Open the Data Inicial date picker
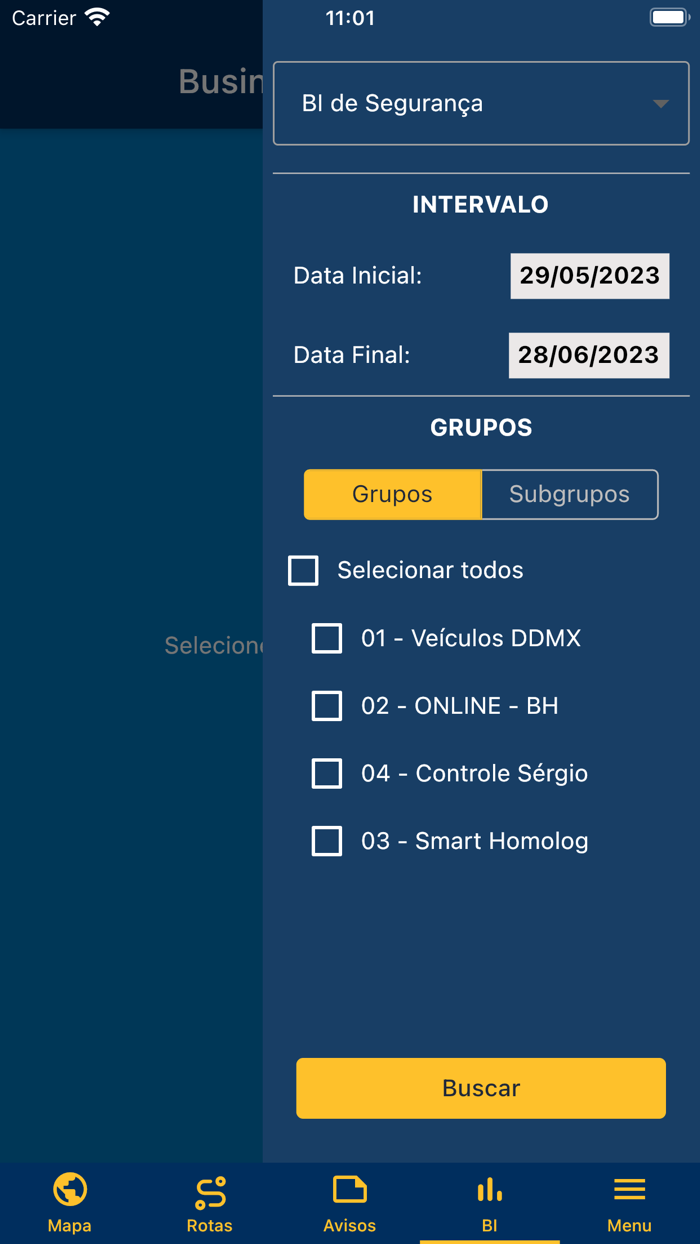Image resolution: width=700 pixels, height=1244 pixels. point(589,275)
